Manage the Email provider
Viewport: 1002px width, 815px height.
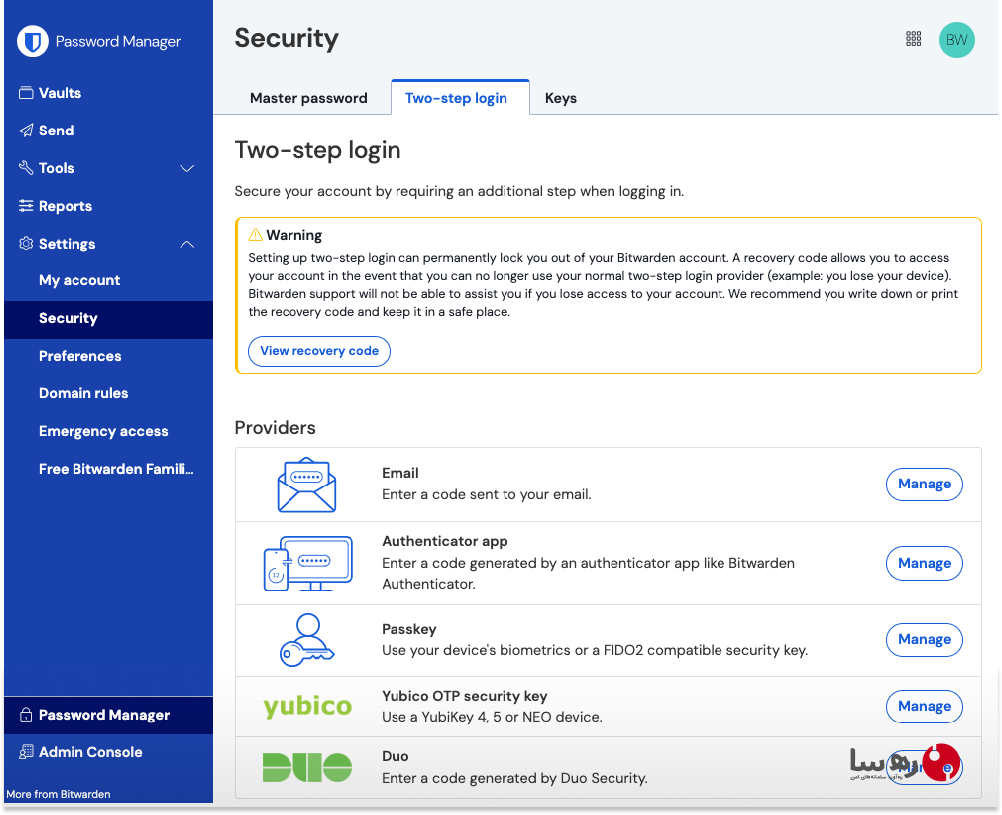(924, 484)
